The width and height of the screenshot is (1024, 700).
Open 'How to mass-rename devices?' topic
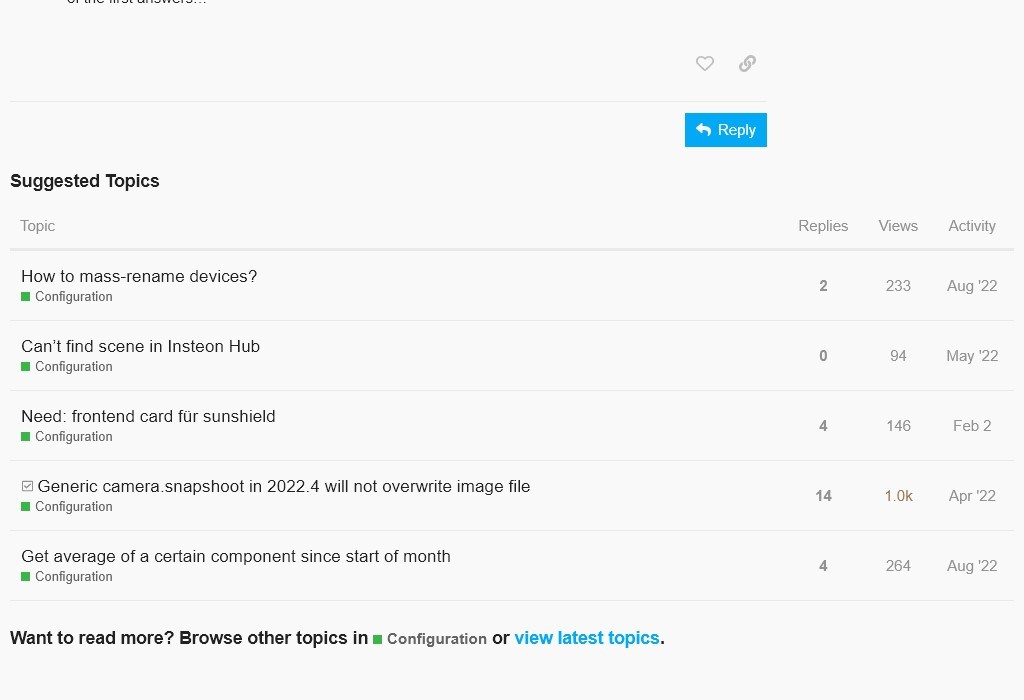[x=139, y=277]
